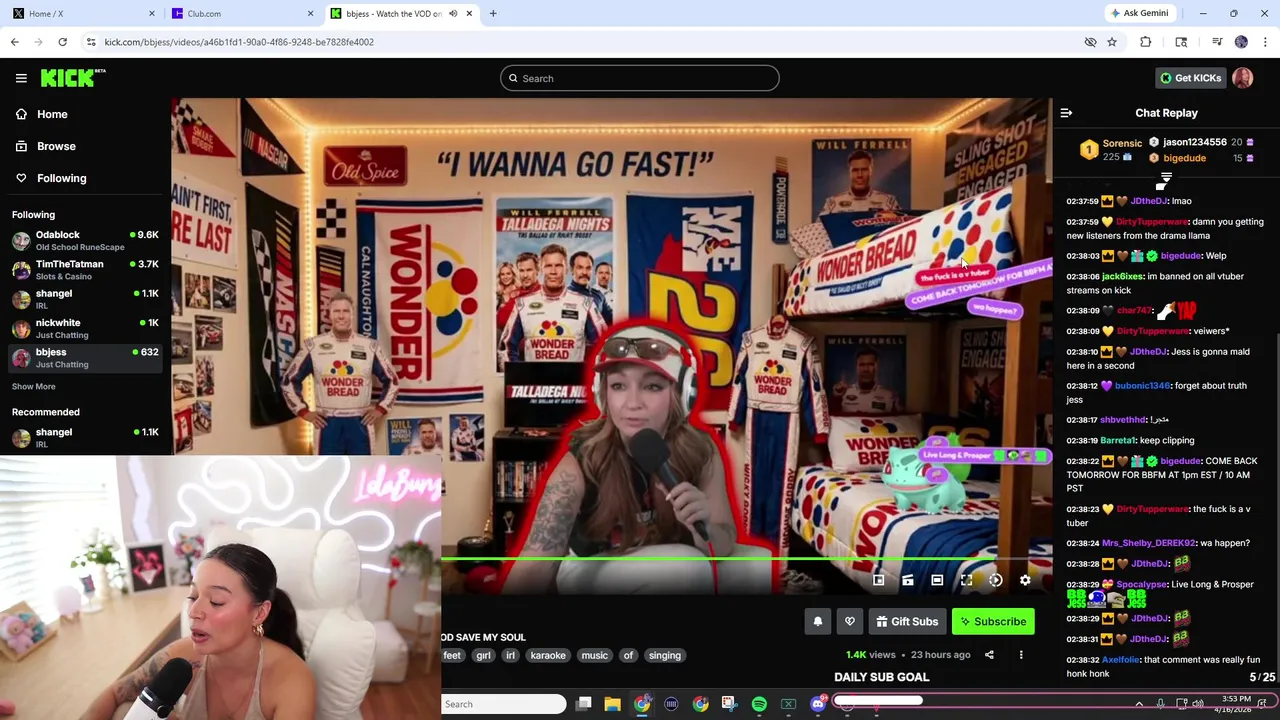Click taskbar Search box
Screen dimensions: 1280x720
click(x=504, y=704)
